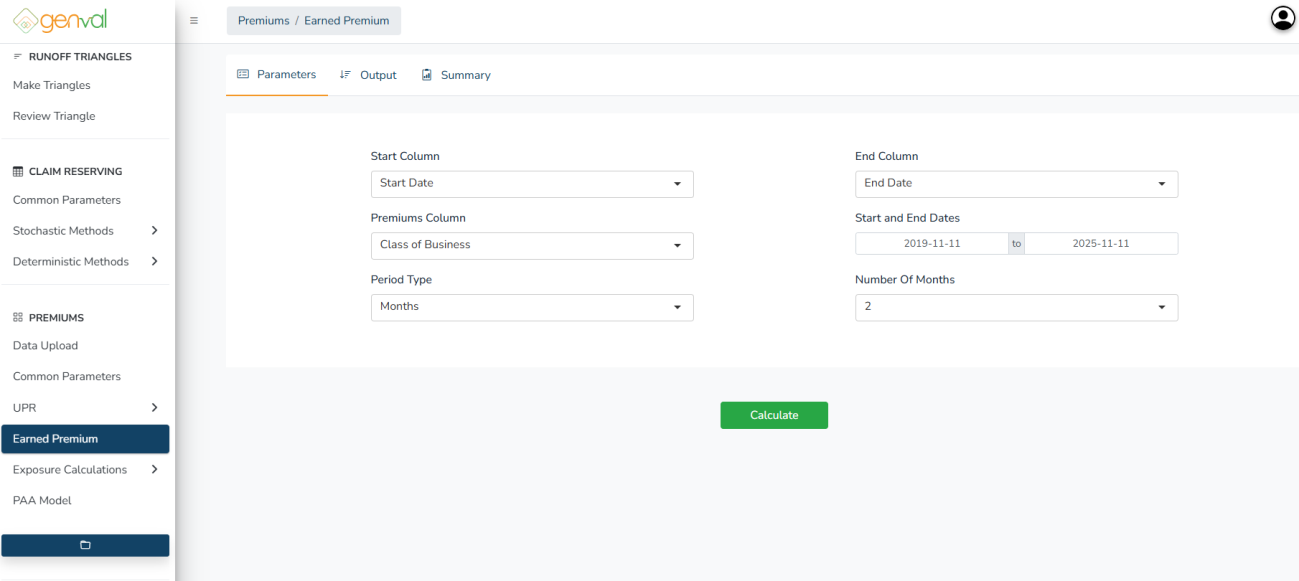Image resolution: width=1299 pixels, height=581 pixels.
Task: Switch to the Output tab
Action: click(368, 75)
